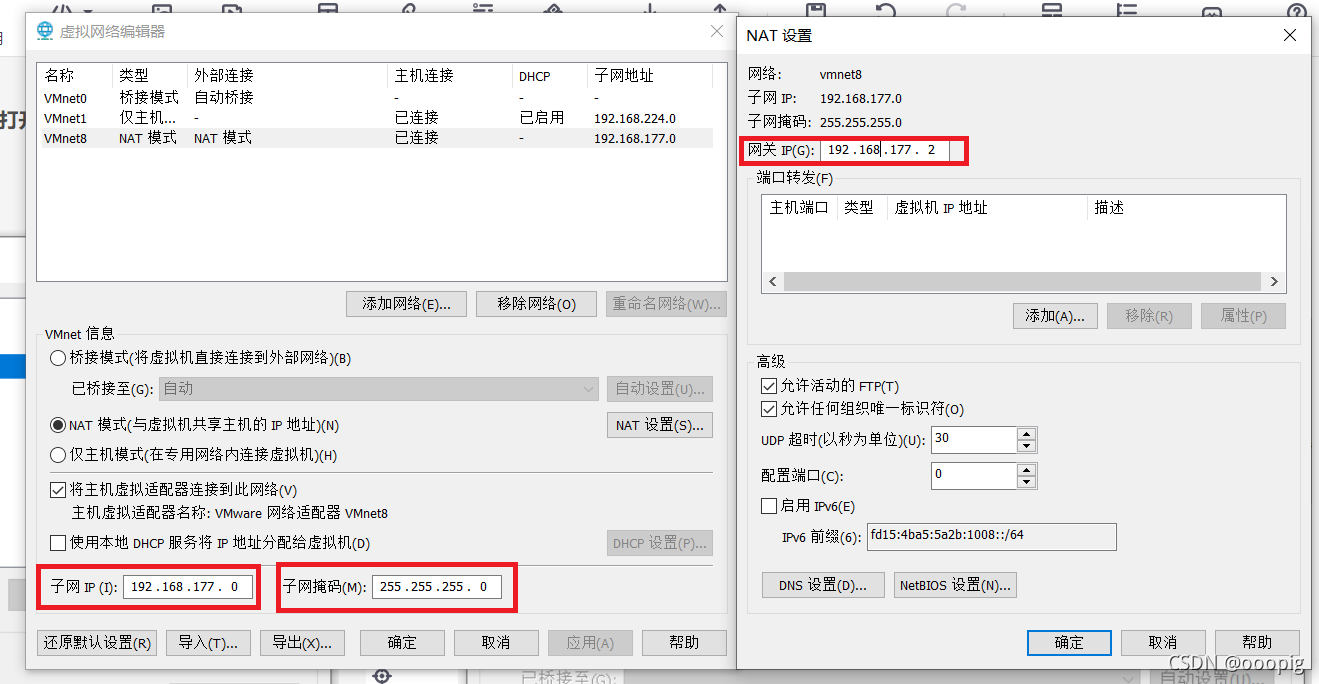Screen dimensions: 1319x684
Task: Close the NAT 设置 dialog
Action: [1291, 35]
